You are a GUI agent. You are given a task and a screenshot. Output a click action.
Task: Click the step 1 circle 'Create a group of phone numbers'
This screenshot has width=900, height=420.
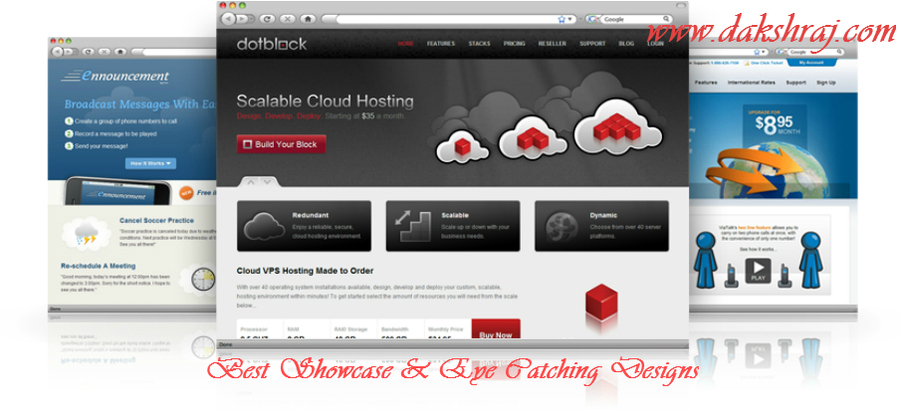pyautogui.click(x=69, y=121)
